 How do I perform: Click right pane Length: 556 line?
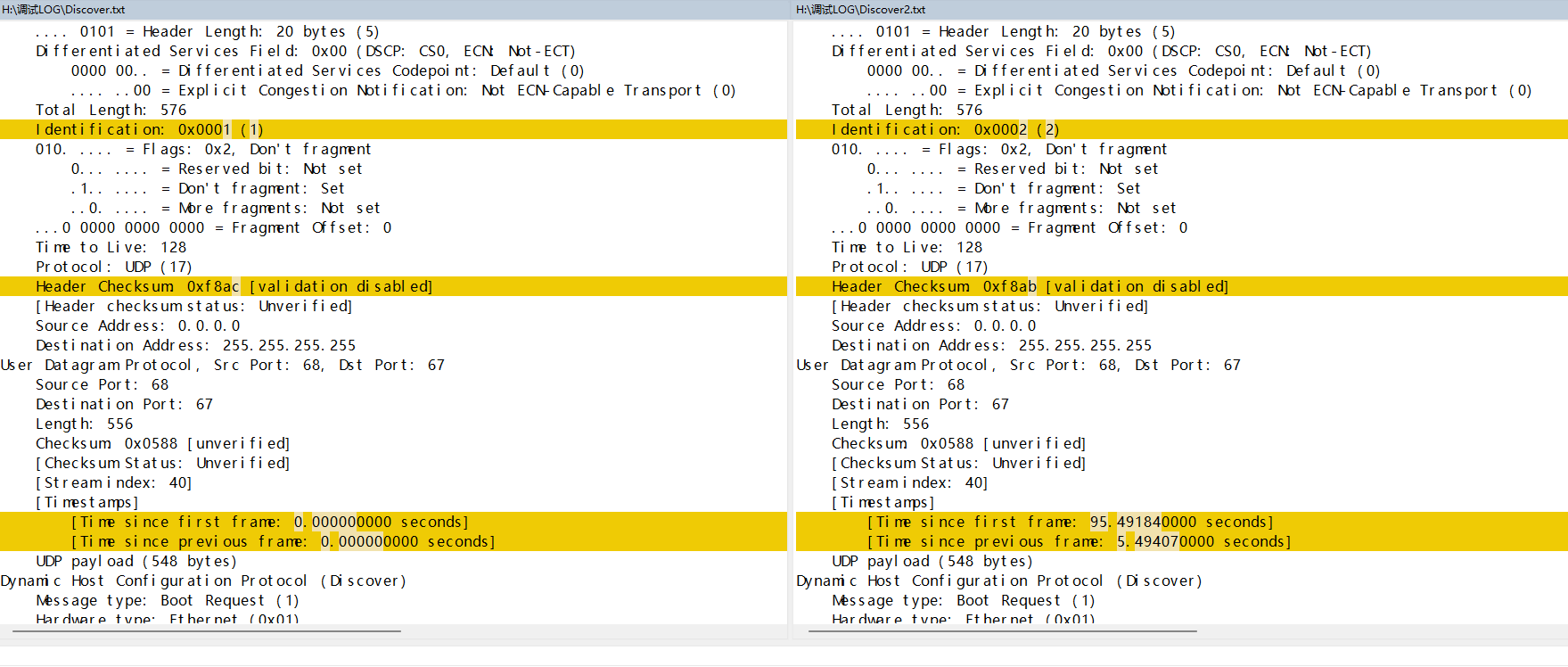881,424
